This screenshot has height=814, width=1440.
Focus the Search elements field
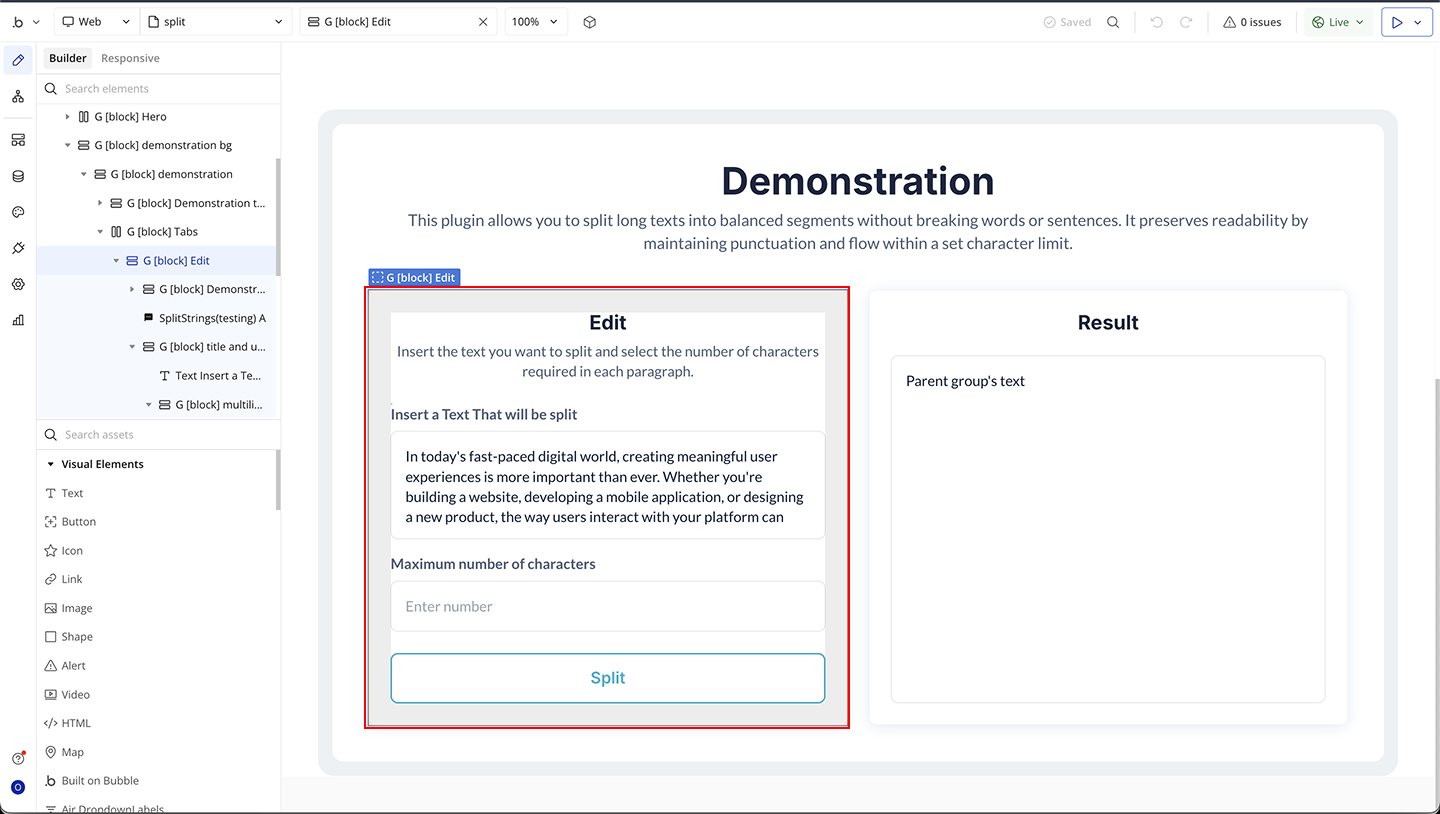[159, 89]
